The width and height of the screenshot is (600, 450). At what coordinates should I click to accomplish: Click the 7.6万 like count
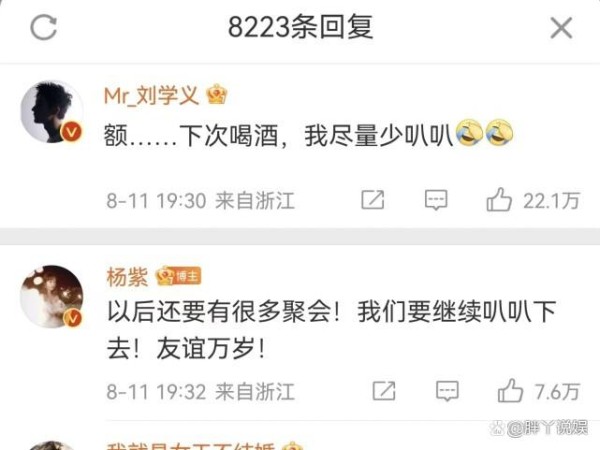coord(557,392)
